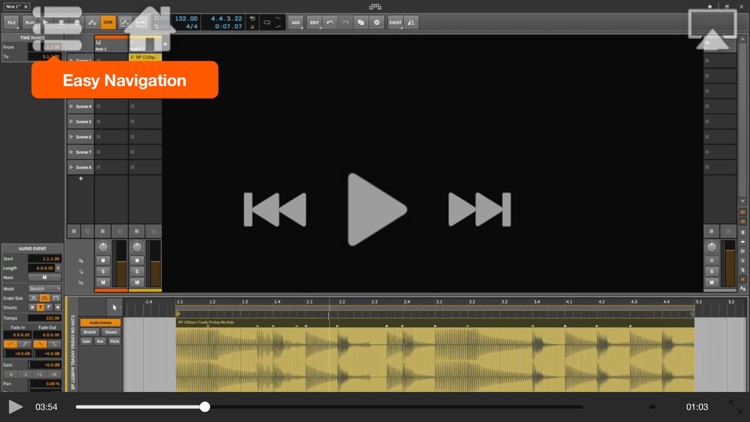Screen dimensions: 750x422
Task: Click the duplicate icon in the top toolbar
Action: point(361,22)
